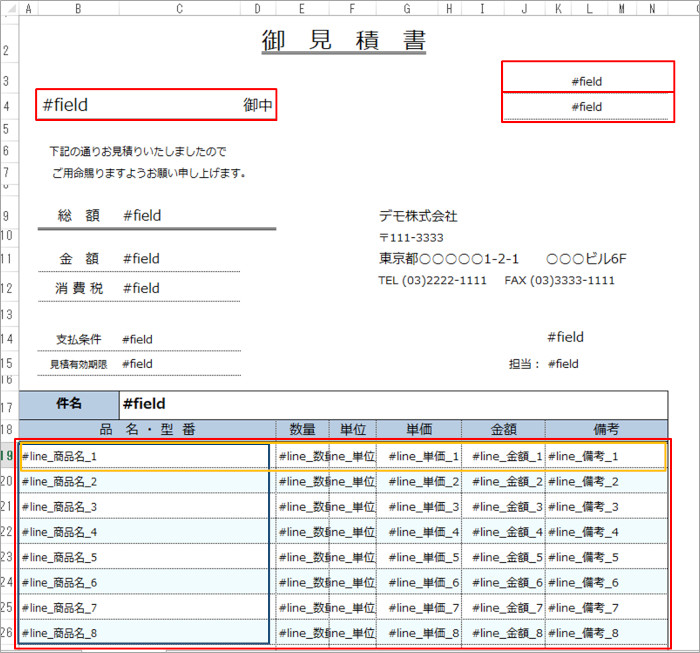This screenshot has width=700, height=653.
Task: Click the address 東京都○○○○○1-2-1
Action: (449, 259)
